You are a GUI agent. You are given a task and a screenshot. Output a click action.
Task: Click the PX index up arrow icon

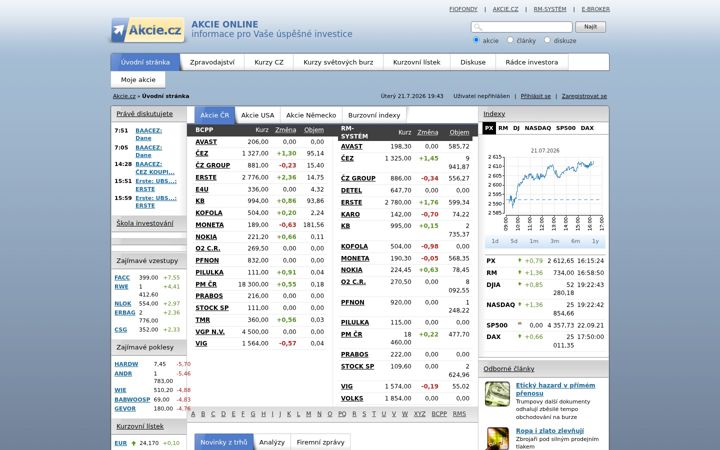tap(520, 260)
